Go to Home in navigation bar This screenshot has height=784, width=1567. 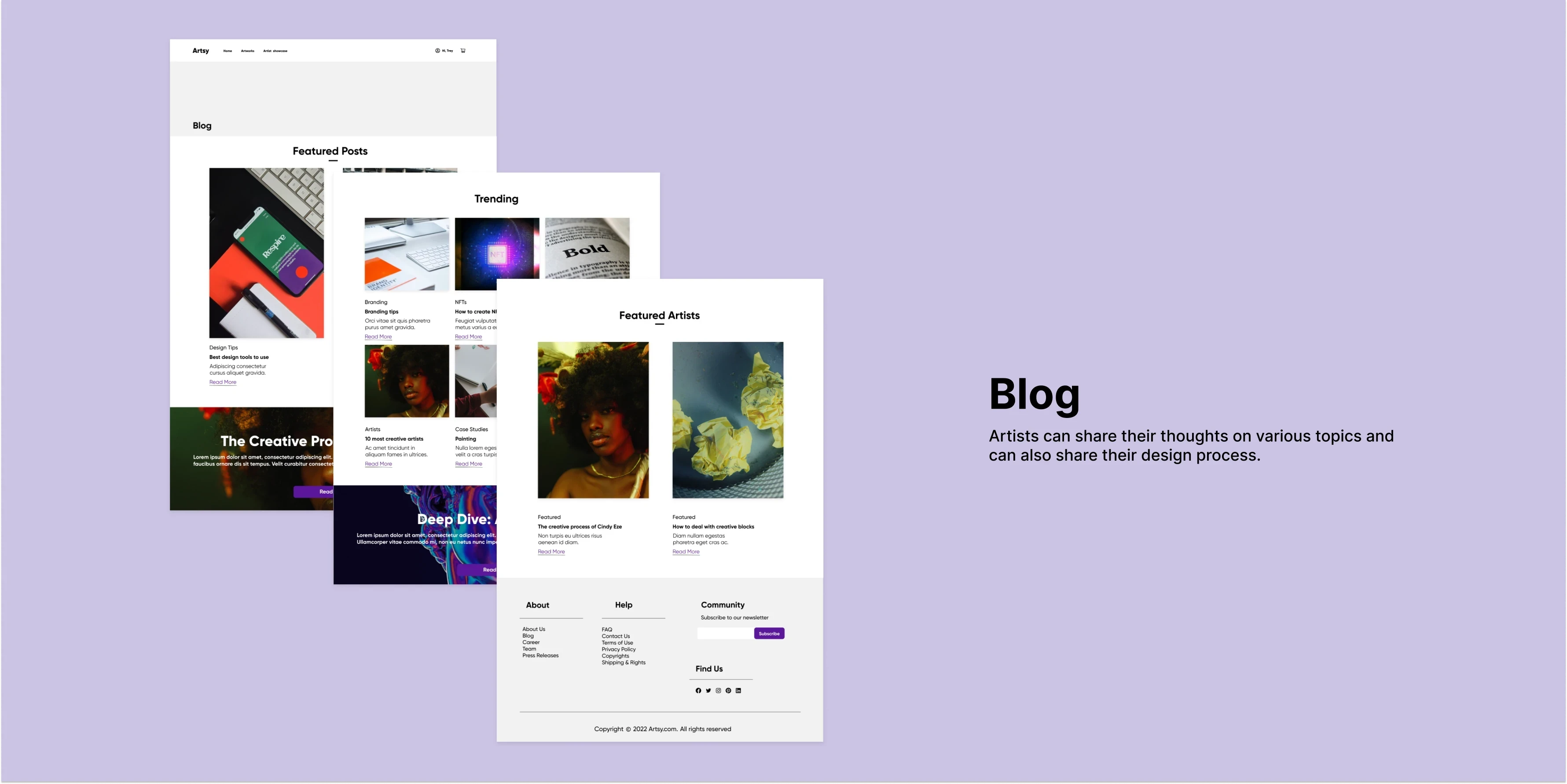(228, 51)
